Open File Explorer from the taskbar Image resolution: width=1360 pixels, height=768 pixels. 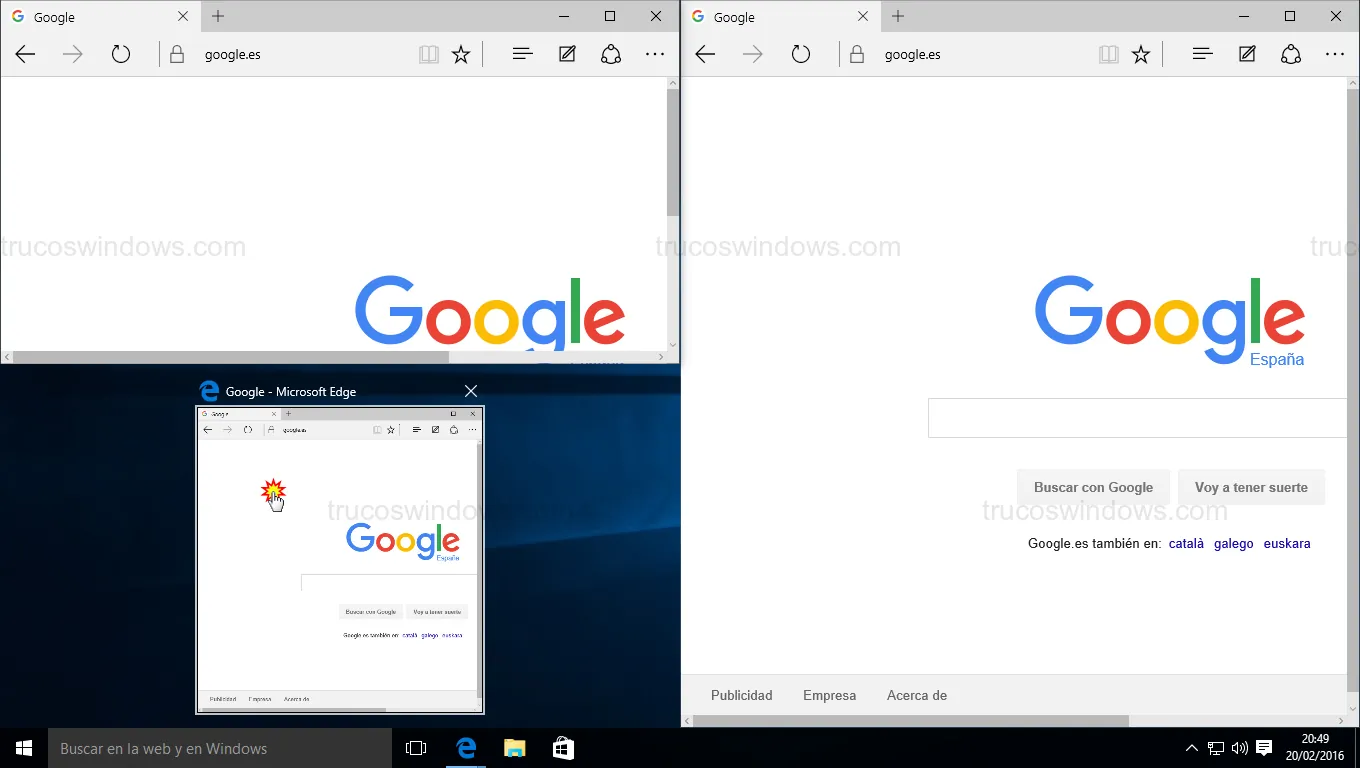514,748
